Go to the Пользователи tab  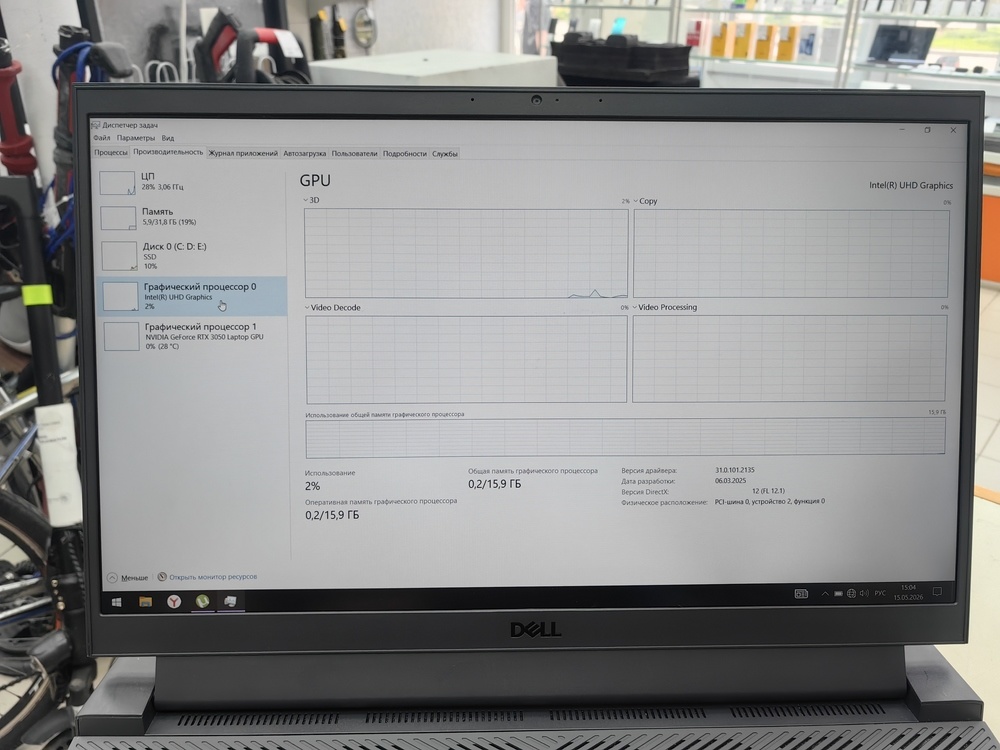coord(355,154)
